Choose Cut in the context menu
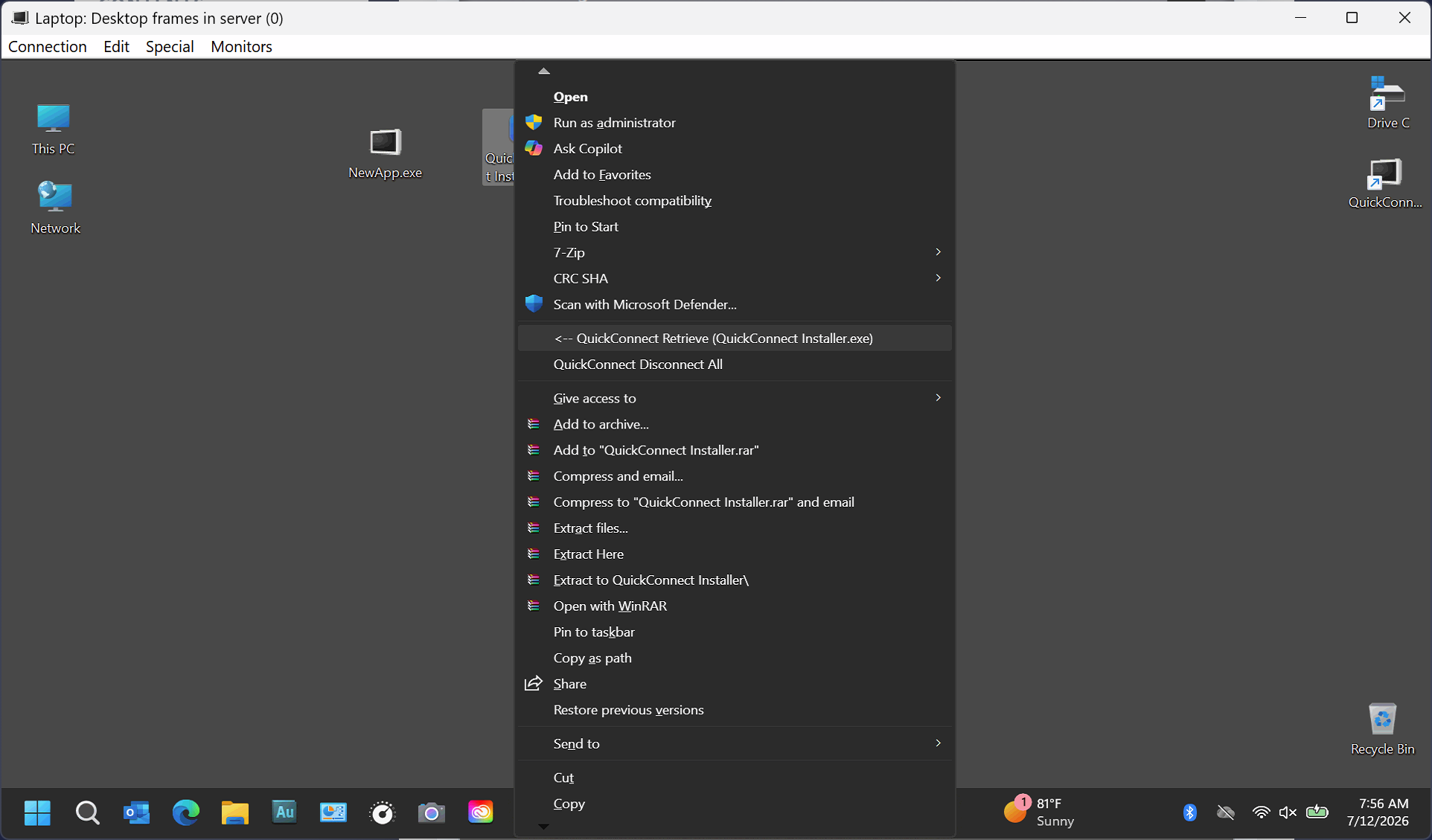The image size is (1432, 840). point(735,778)
